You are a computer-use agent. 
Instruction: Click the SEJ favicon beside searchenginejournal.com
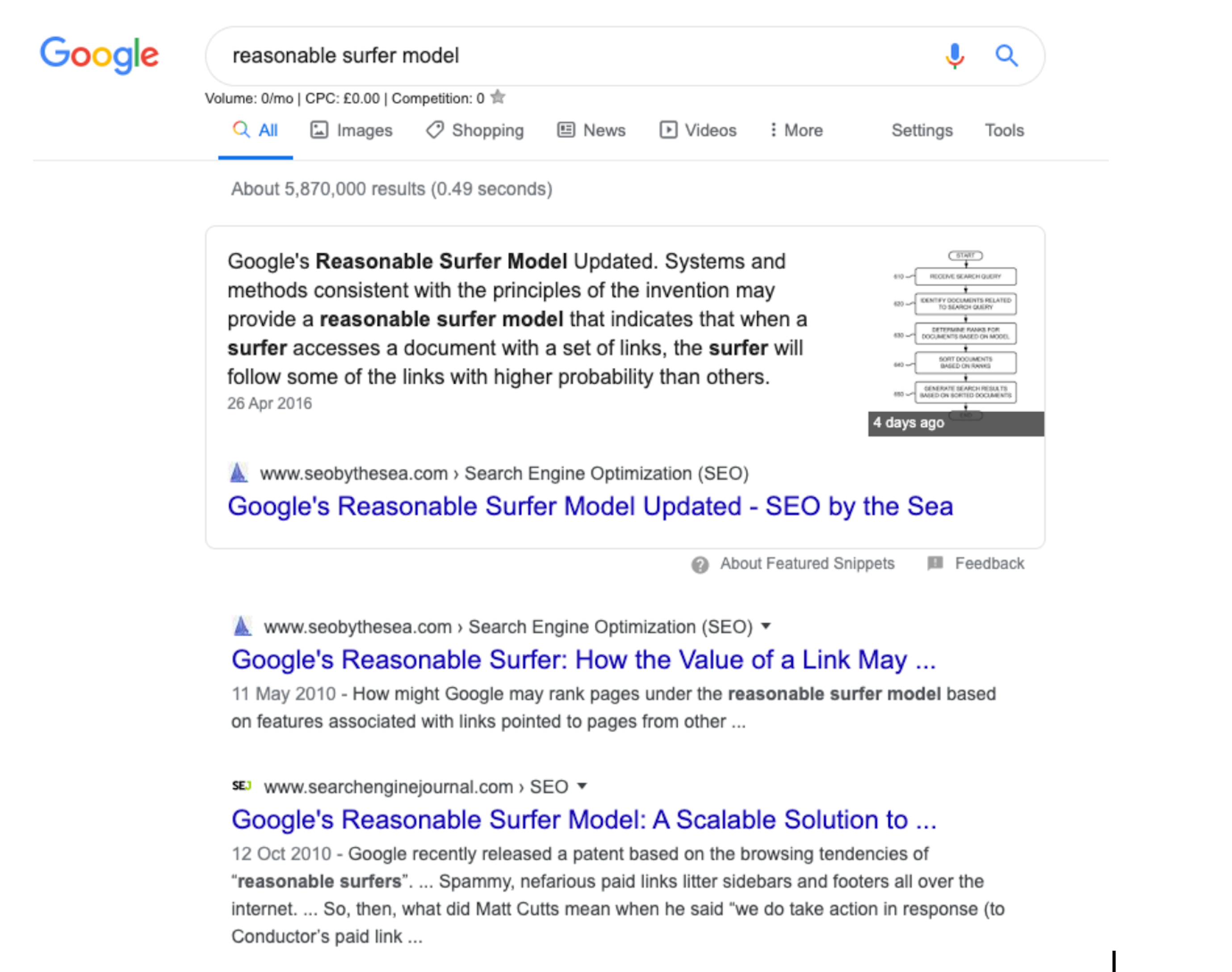(x=241, y=786)
